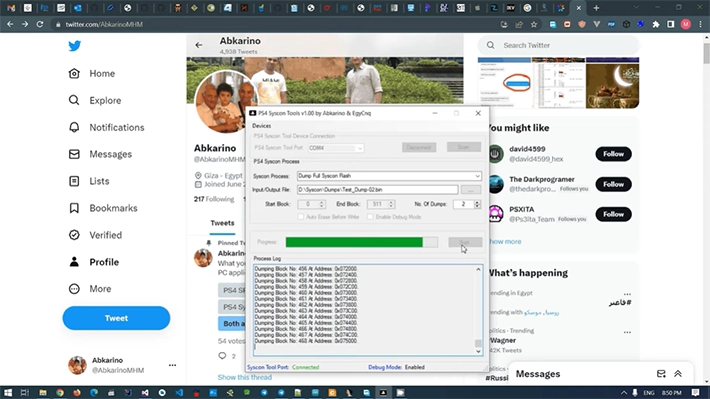Click the browse button next to file path

click(x=471, y=190)
